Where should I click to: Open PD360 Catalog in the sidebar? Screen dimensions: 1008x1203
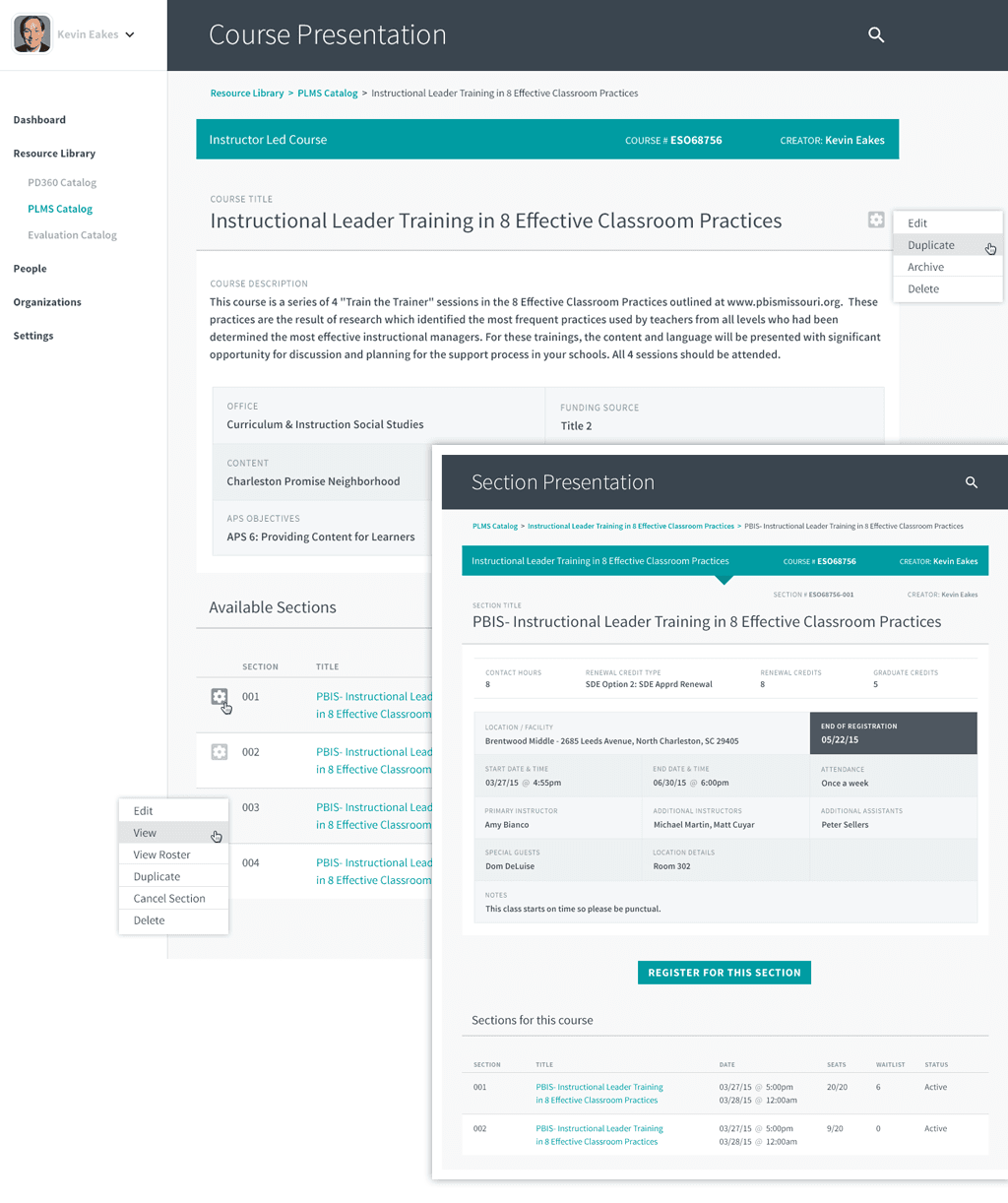coord(62,182)
